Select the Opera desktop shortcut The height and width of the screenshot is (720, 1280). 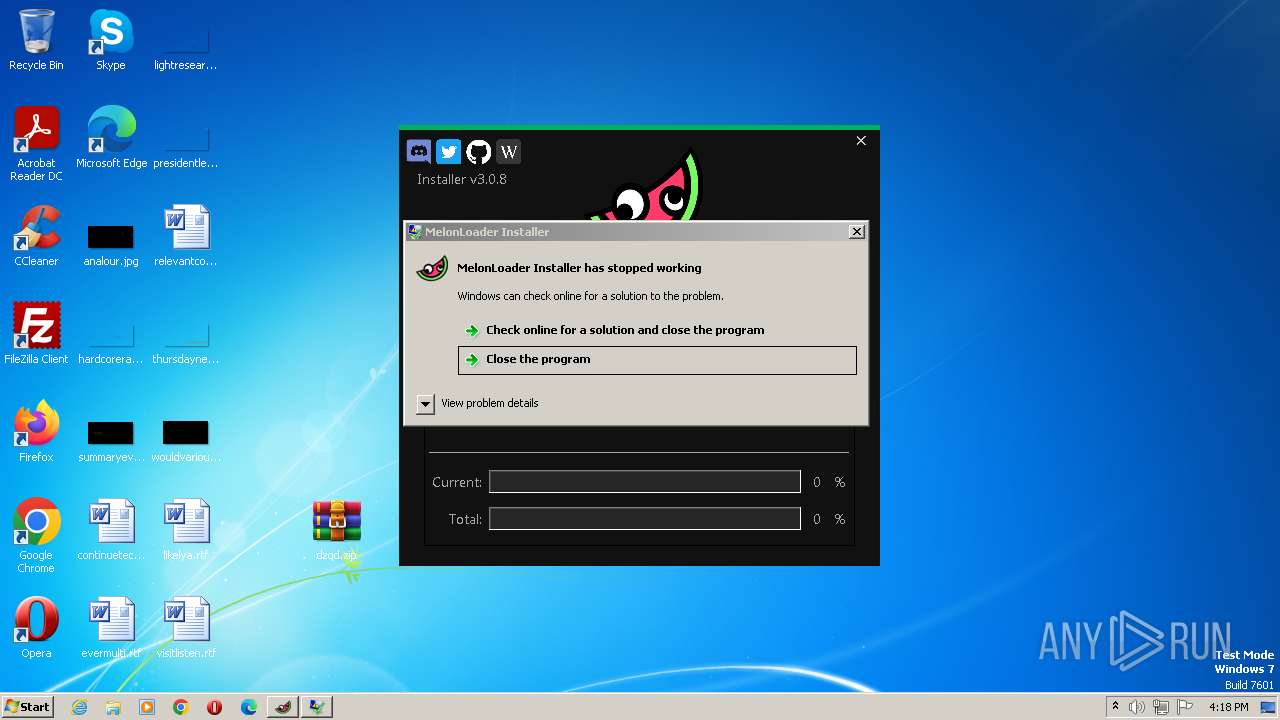[36, 628]
